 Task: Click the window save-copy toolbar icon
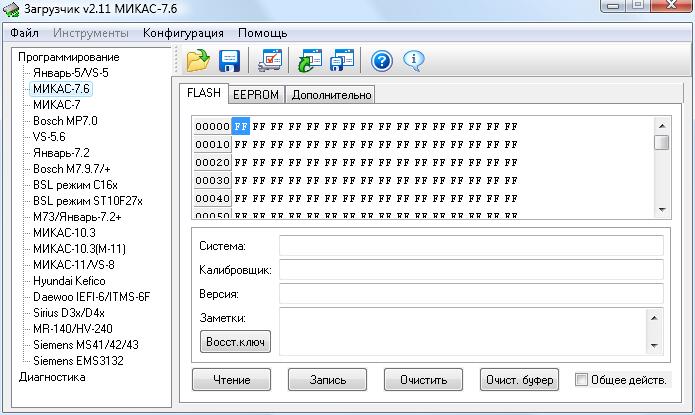pyautogui.click(x=342, y=60)
